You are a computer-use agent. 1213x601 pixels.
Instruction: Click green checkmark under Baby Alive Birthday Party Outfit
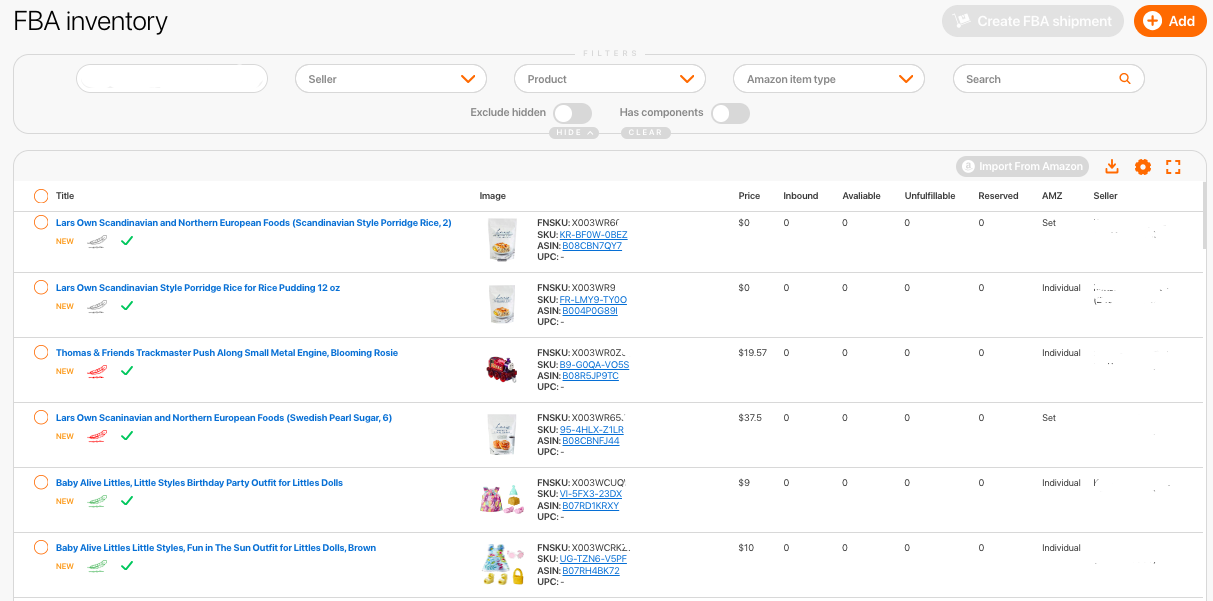pos(127,501)
